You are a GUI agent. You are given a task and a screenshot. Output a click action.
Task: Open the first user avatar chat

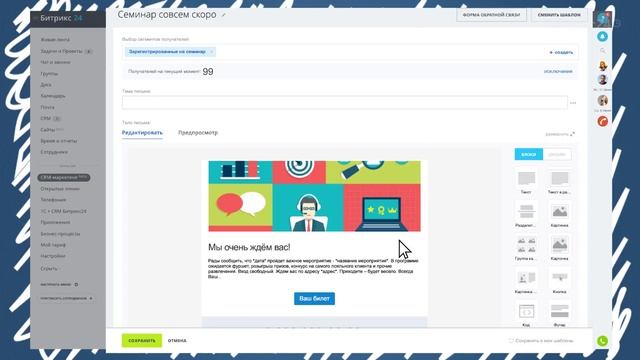[602, 65]
